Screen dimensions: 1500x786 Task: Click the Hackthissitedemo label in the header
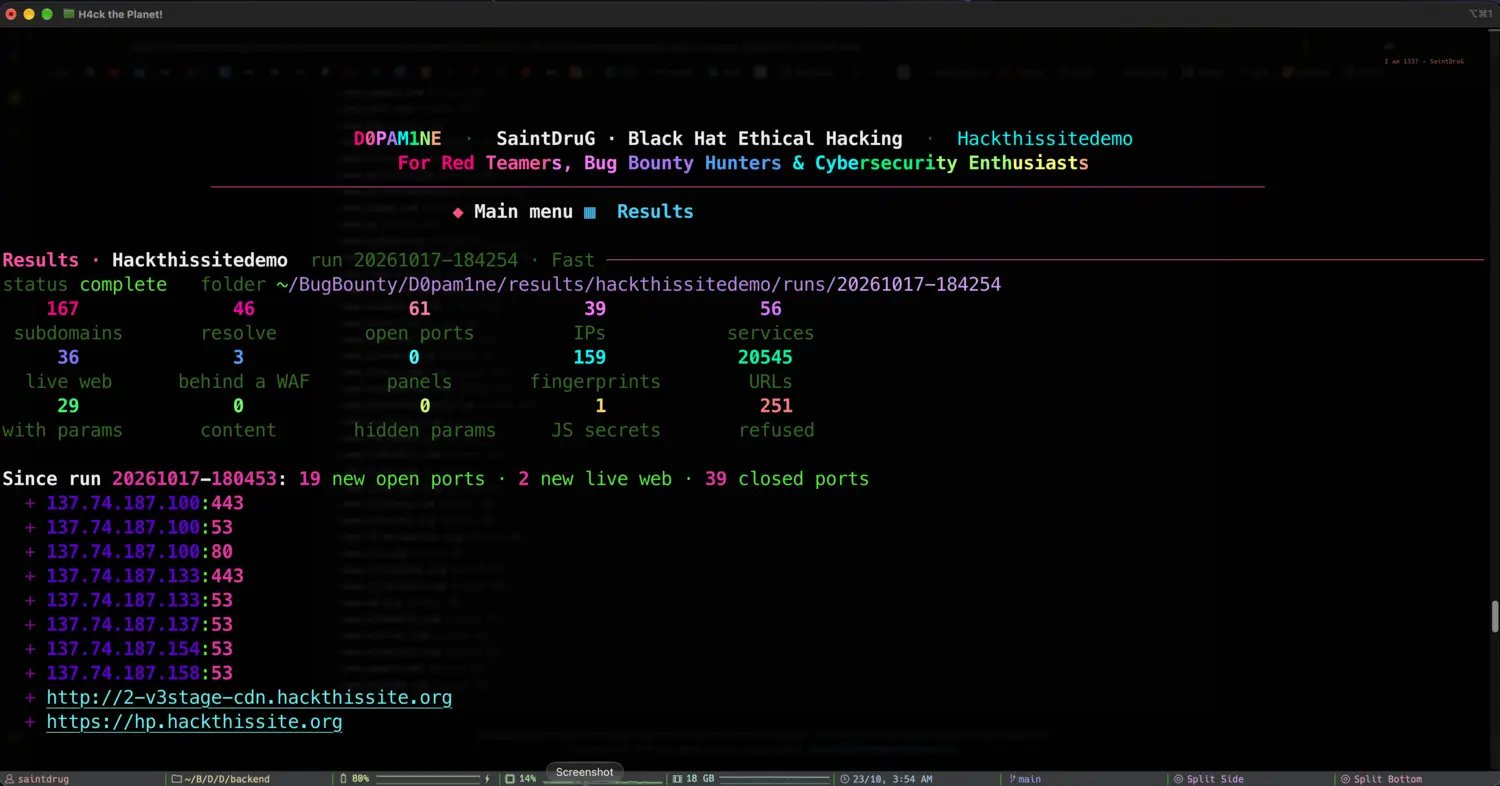point(1045,139)
